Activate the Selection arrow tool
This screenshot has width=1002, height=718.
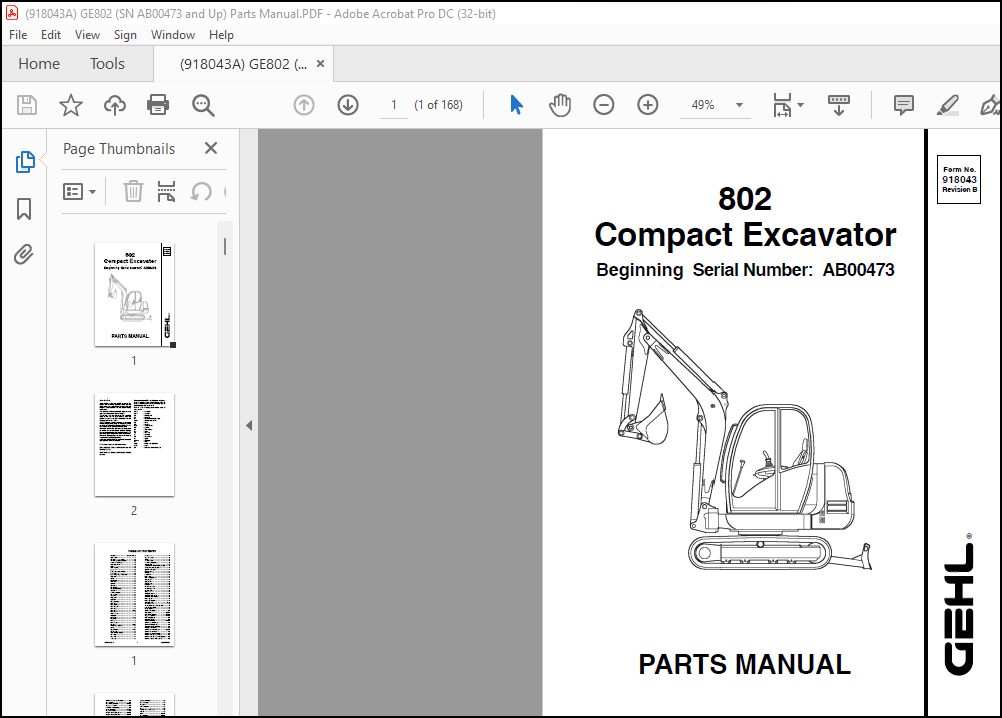pos(516,105)
